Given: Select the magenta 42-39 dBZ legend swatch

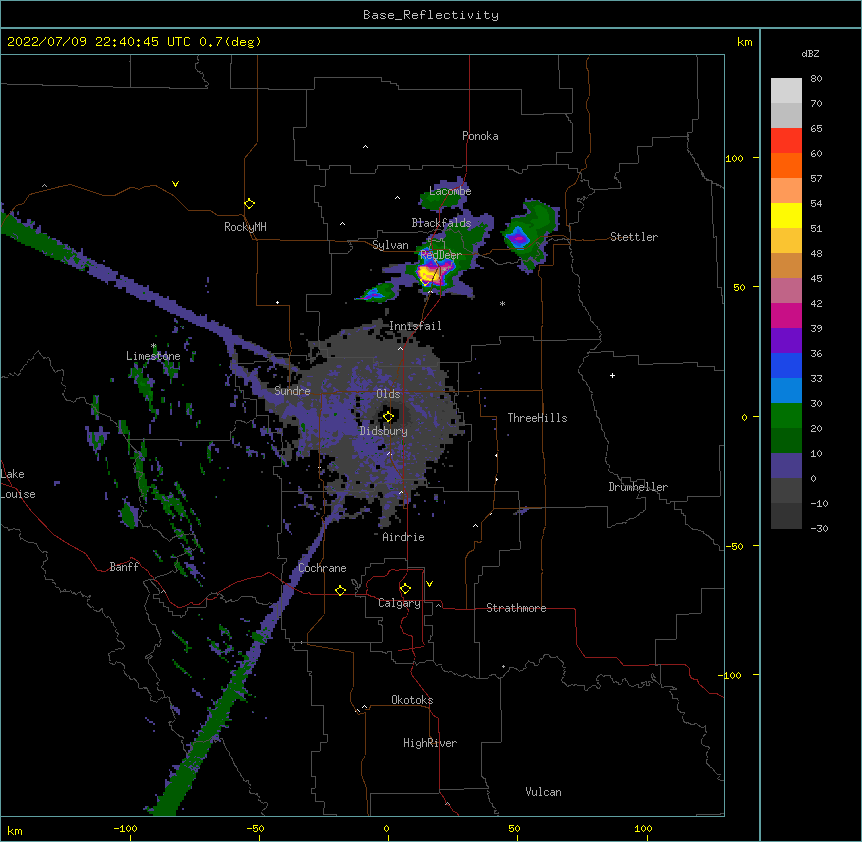Looking at the screenshot, I should tap(786, 315).
